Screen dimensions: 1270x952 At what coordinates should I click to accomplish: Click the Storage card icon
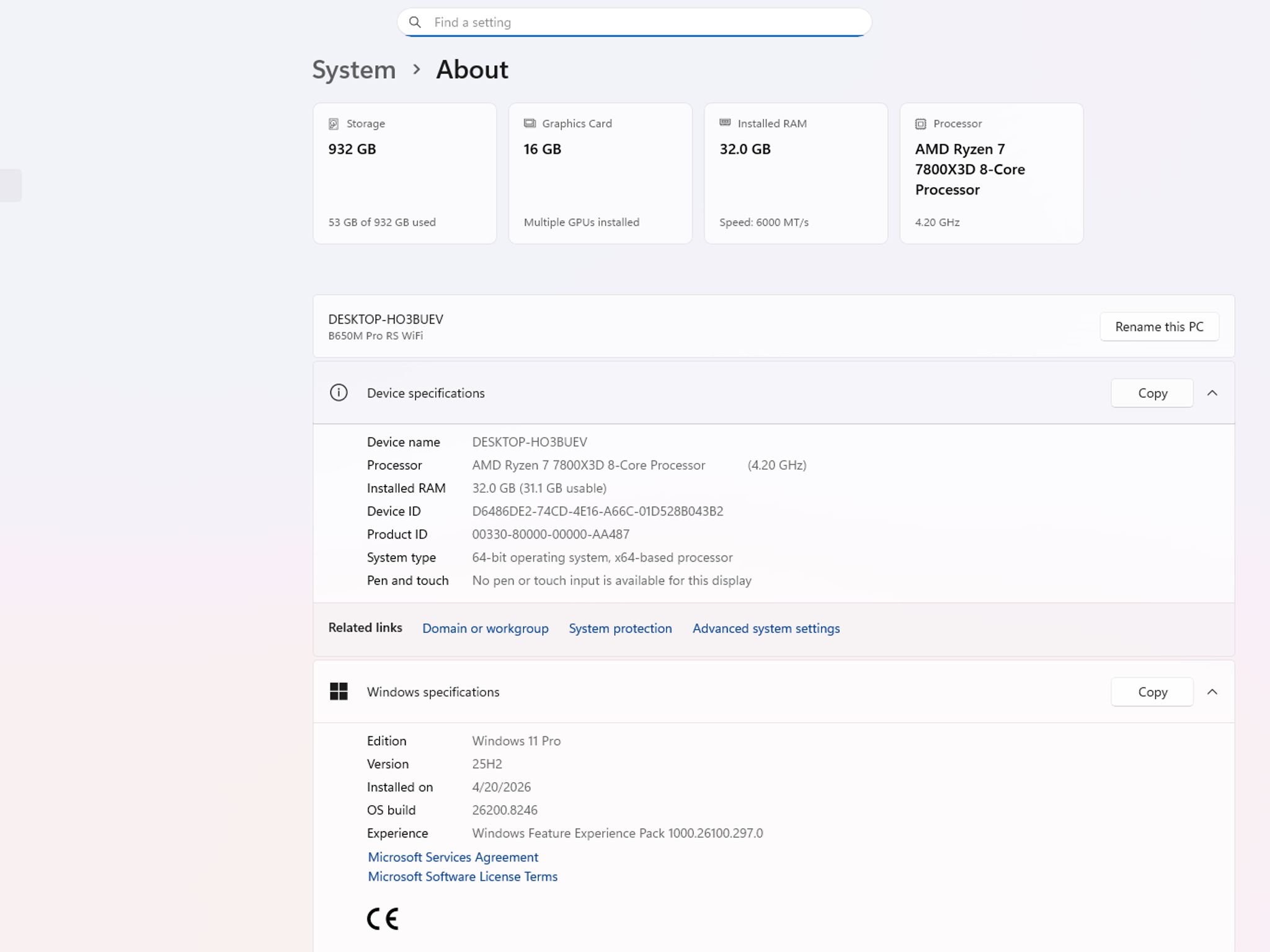pyautogui.click(x=334, y=123)
